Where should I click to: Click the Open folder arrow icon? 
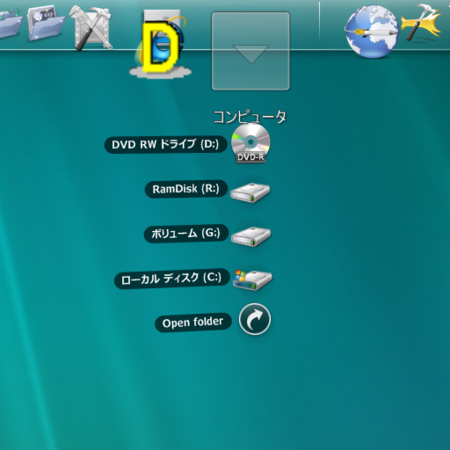(x=255, y=319)
